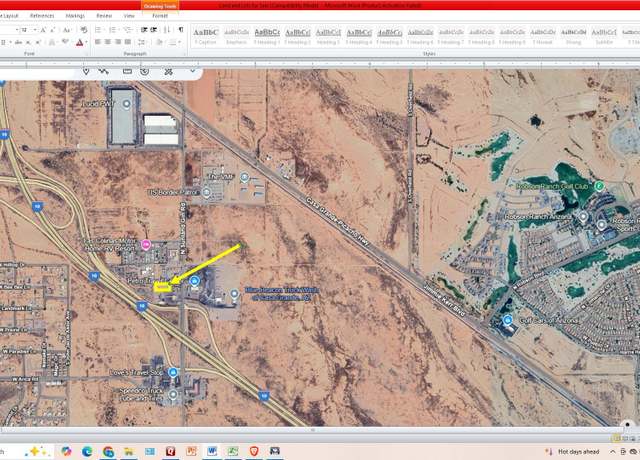Open the underline style dropdown arrow
The height and width of the screenshot is (460, 640).
tap(10, 42)
